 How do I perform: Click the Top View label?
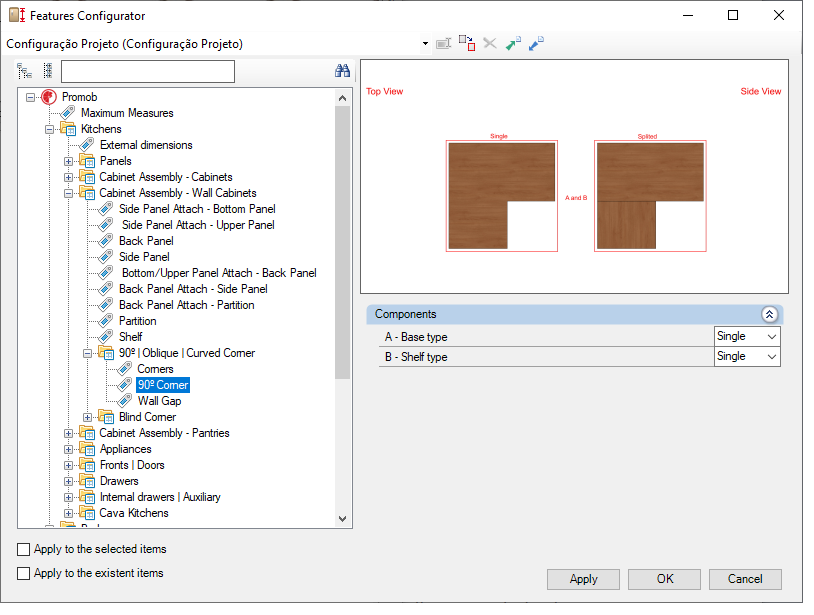[x=384, y=91]
